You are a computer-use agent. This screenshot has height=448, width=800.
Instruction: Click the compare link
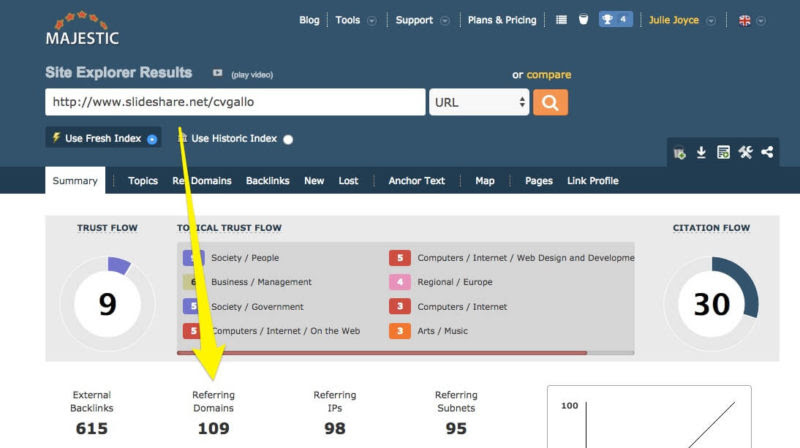point(549,74)
